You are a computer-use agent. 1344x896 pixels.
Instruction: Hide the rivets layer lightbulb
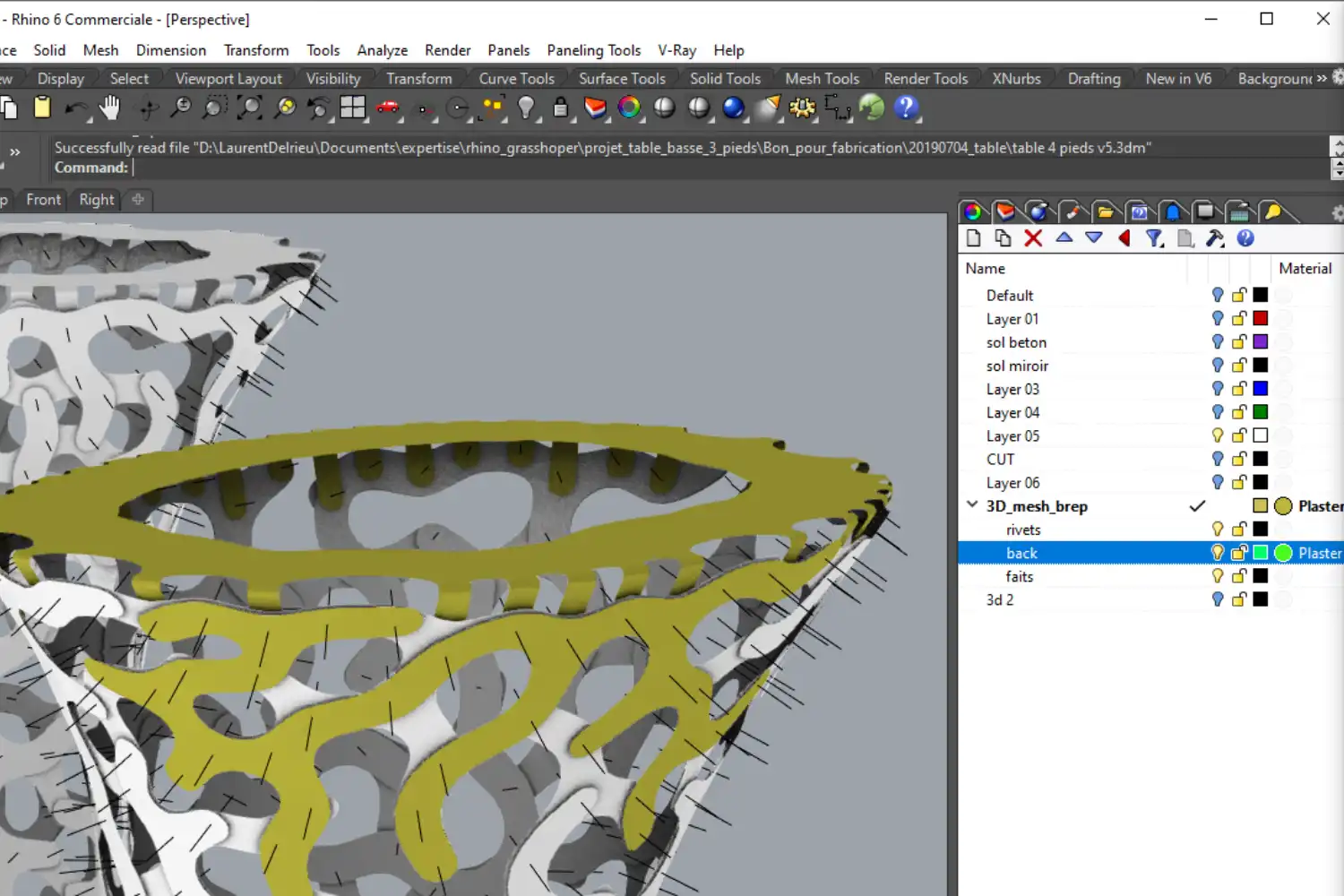[1217, 529]
